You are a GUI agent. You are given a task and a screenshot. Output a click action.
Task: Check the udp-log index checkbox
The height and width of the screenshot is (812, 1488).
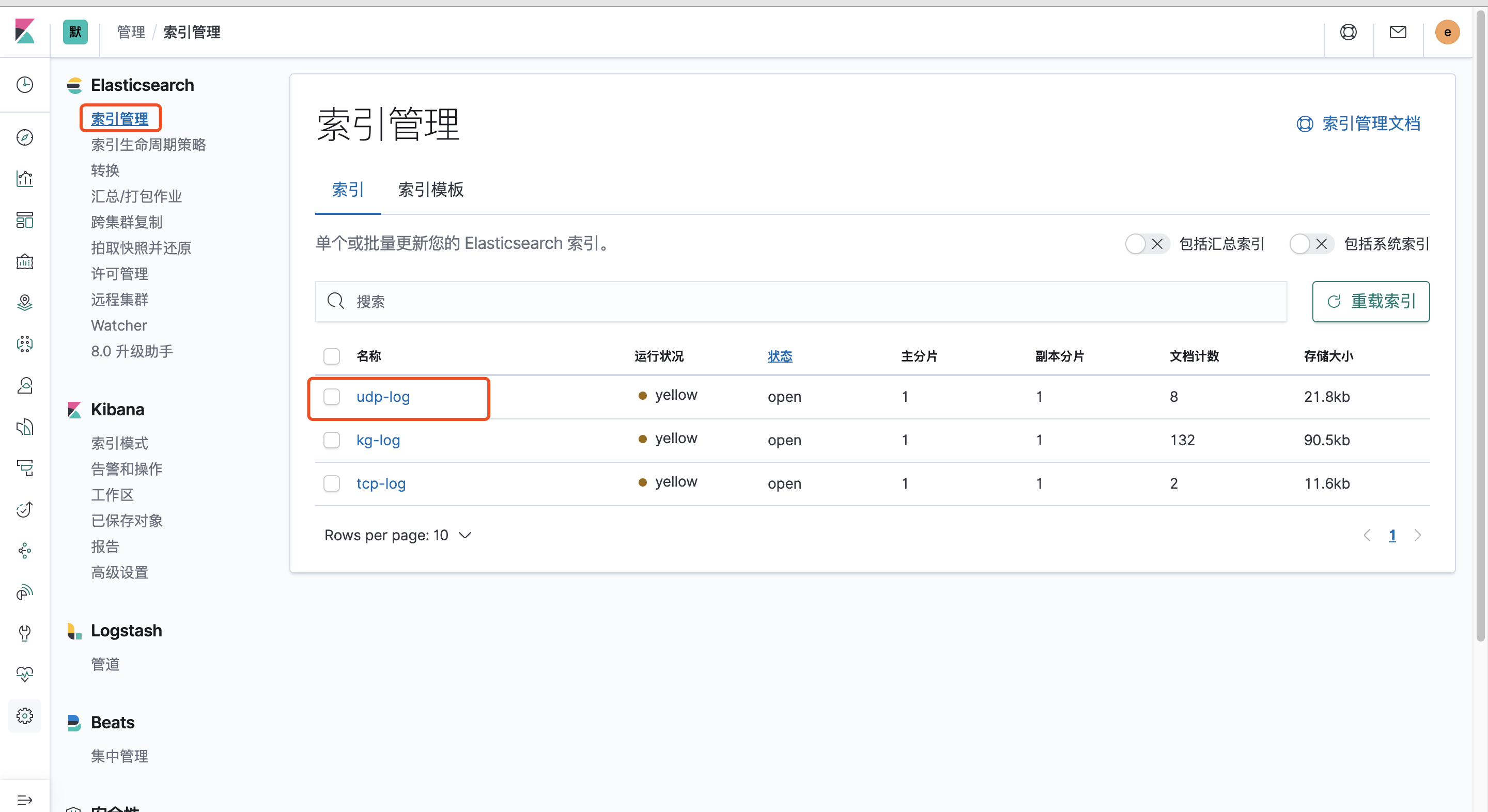(332, 397)
